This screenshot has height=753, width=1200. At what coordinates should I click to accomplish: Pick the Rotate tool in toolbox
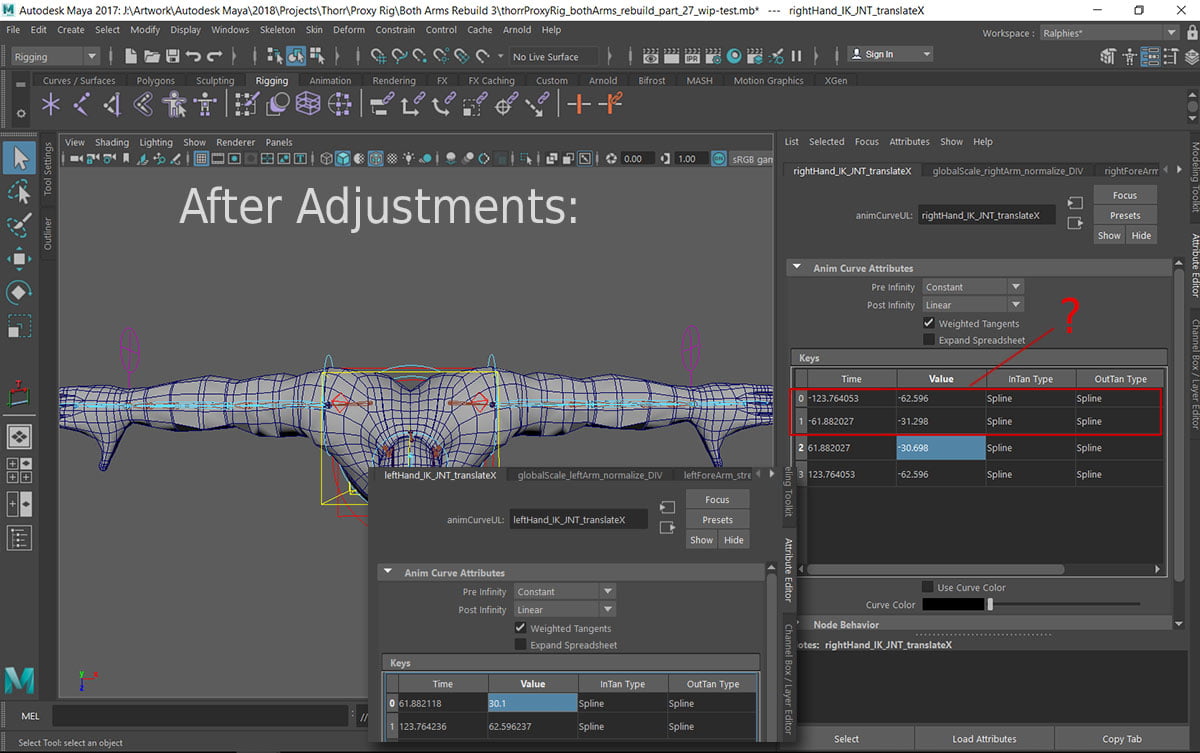click(18, 293)
